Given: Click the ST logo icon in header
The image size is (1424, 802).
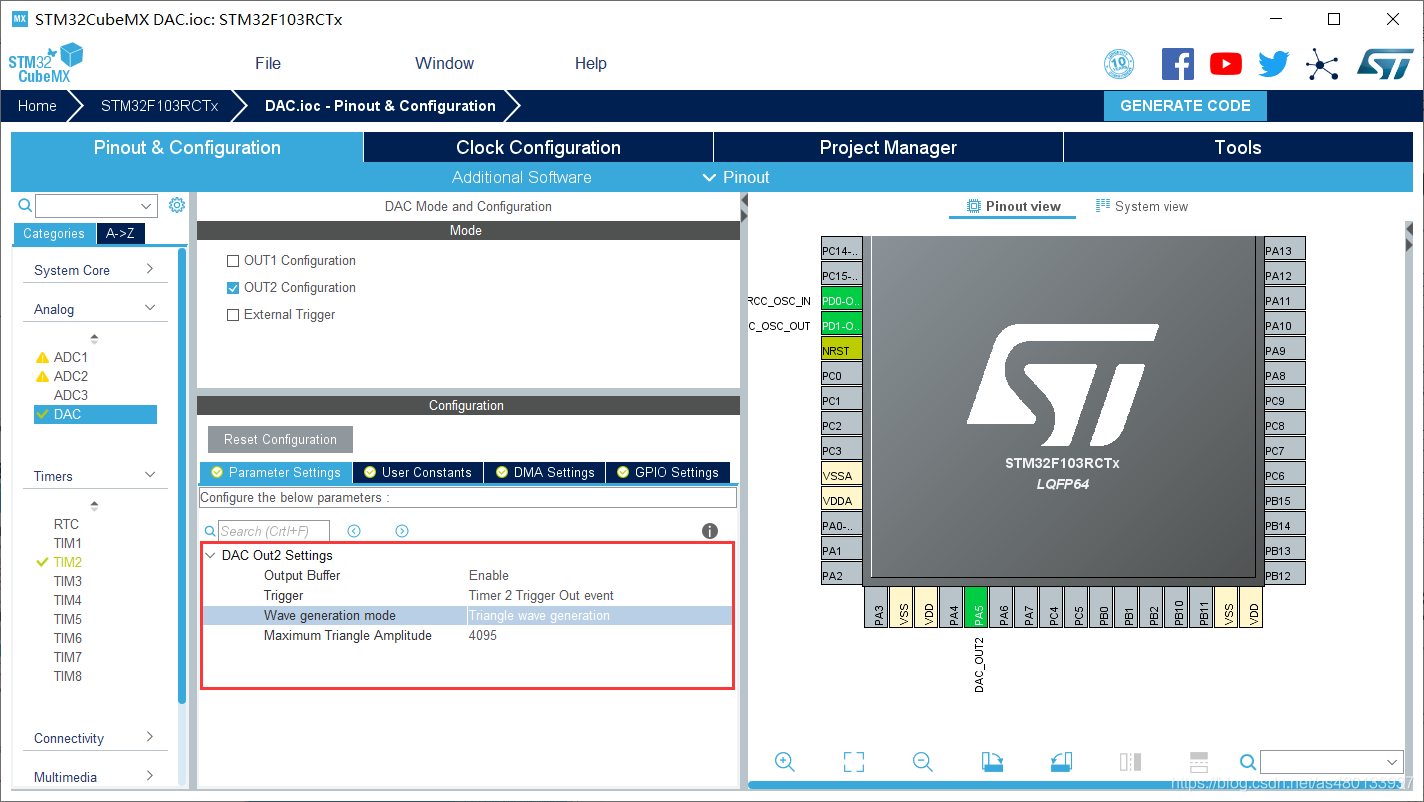Looking at the screenshot, I should click(x=1385, y=64).
